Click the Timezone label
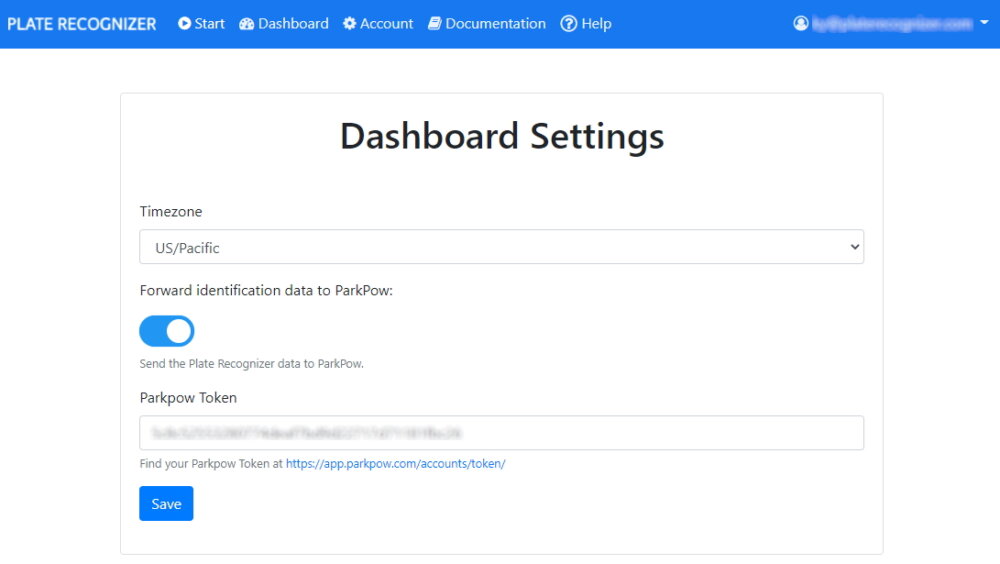The image size is (1000, 564). pyautogui.click(x=171, y=212)
